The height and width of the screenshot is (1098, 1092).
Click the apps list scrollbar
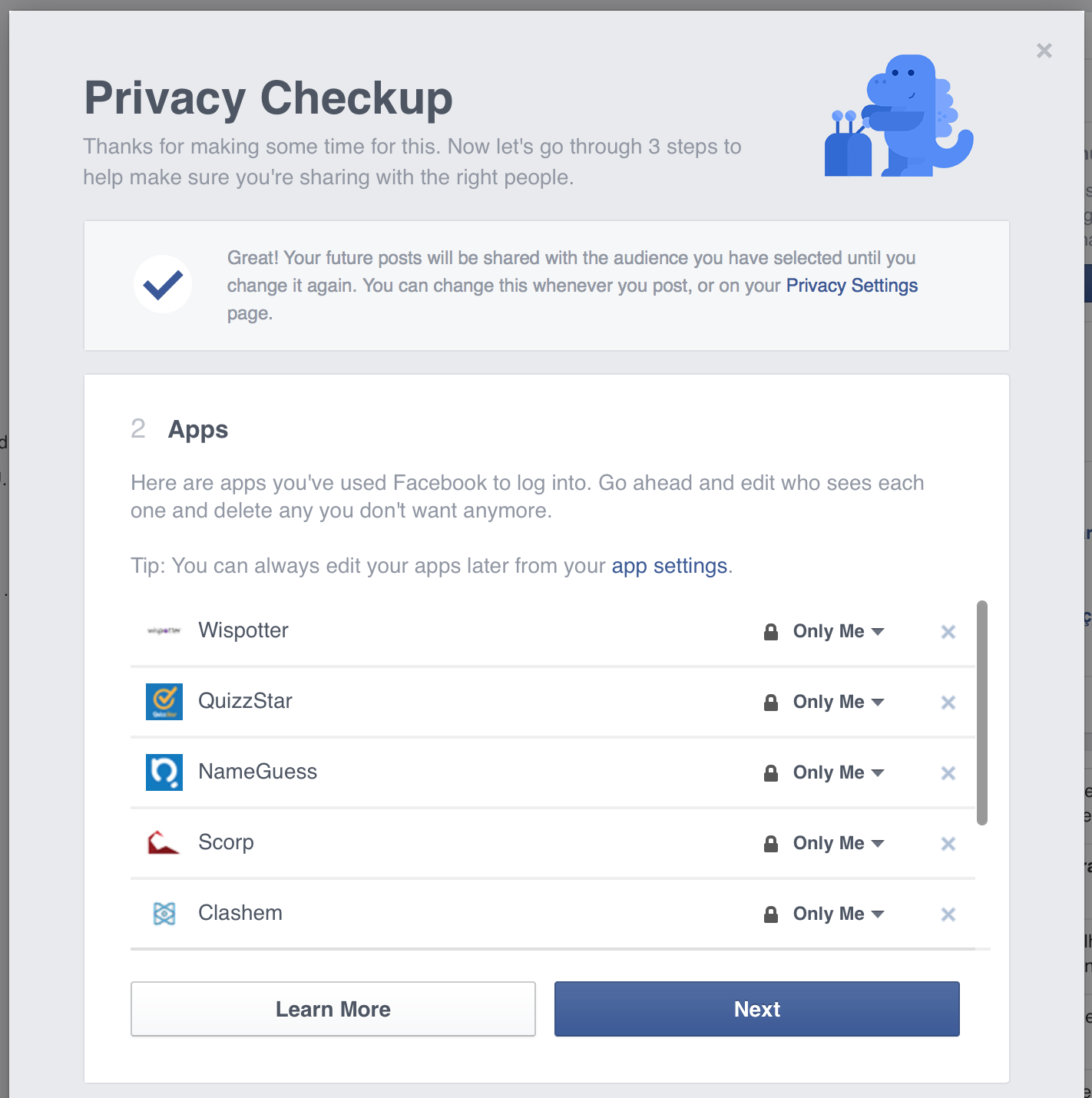[981, 713]
